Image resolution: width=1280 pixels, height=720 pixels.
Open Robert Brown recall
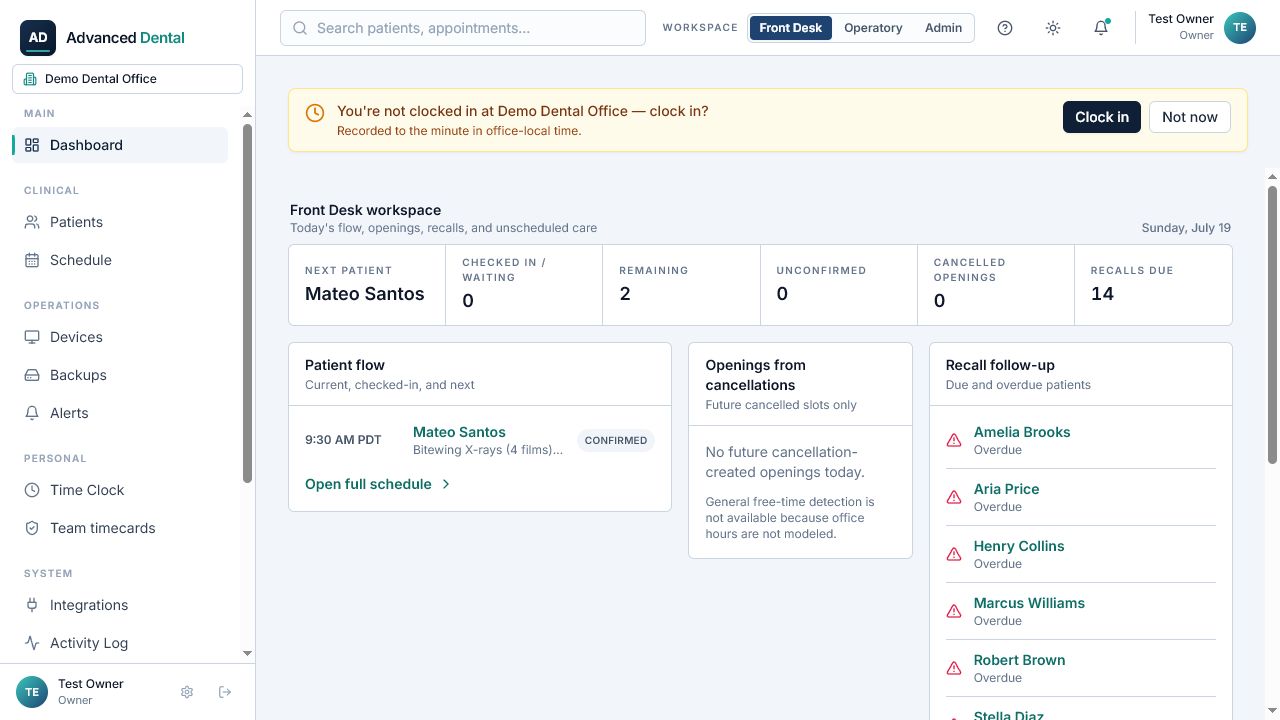click(x=1019, y=660)
